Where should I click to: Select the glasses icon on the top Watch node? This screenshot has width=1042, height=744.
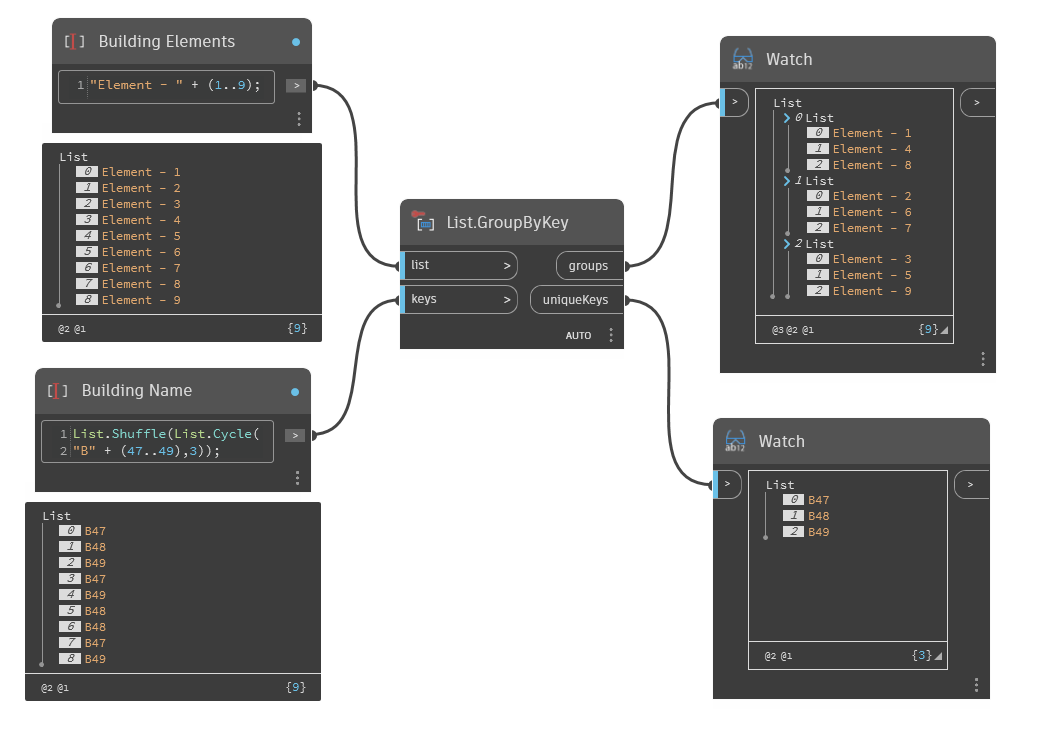pos(741,59)
